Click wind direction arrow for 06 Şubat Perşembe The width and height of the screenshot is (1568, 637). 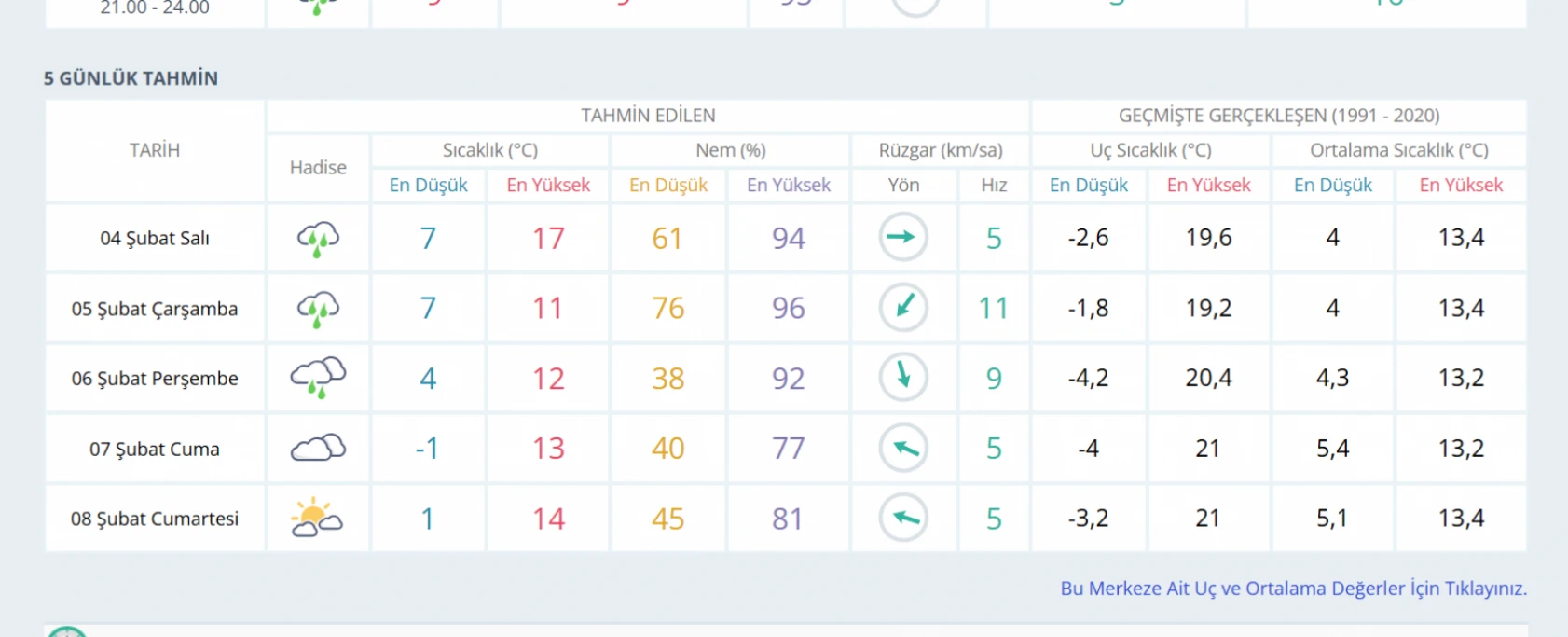tap(902, 377)
